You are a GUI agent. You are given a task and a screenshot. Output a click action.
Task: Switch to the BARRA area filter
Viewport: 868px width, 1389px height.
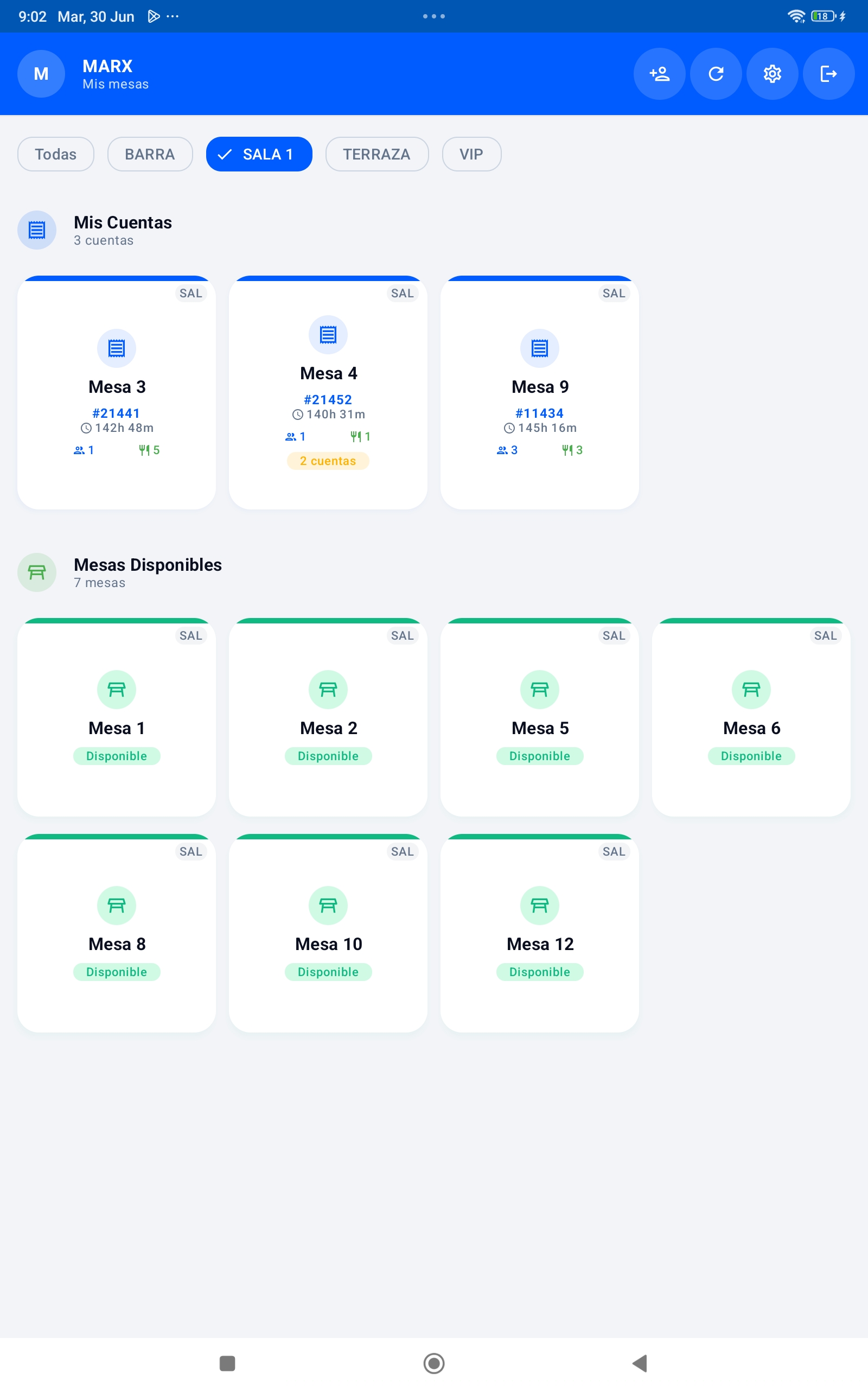150,154
